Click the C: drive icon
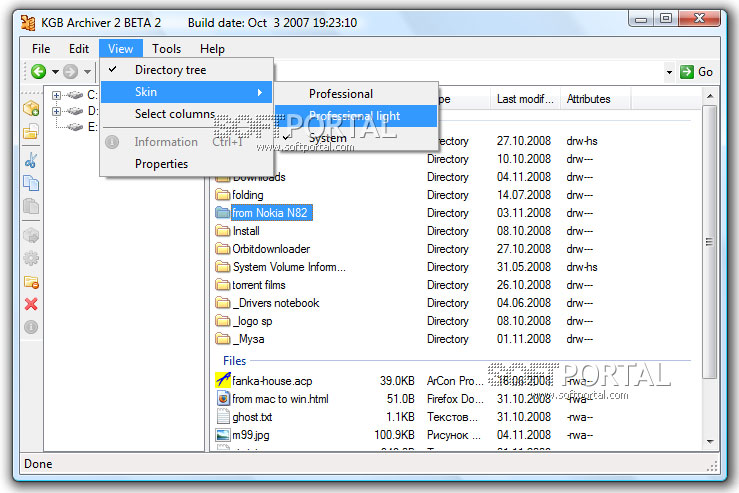739x493 pixels. (74, 95)
